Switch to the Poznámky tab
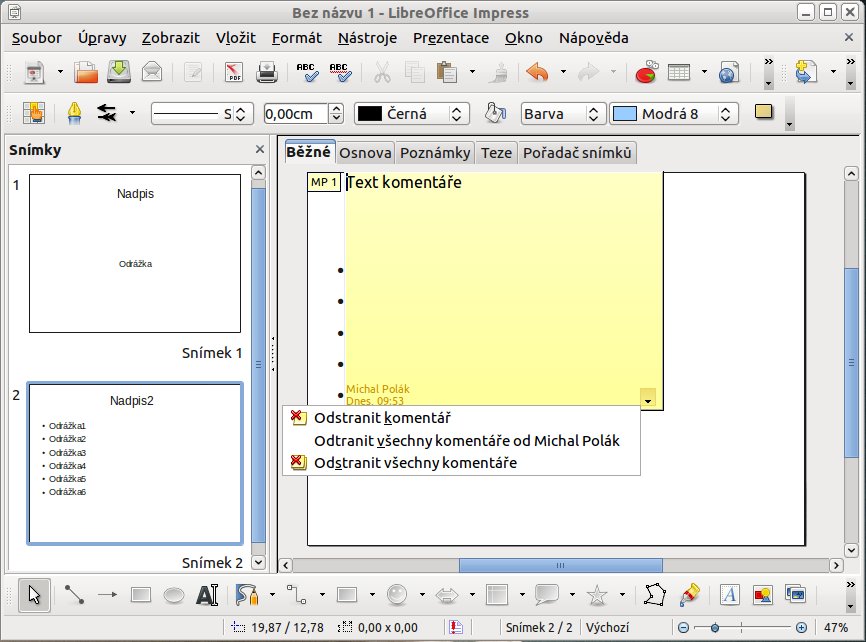Image resolution: width=866 pixels, height=642 pixels. pos(435,153)
